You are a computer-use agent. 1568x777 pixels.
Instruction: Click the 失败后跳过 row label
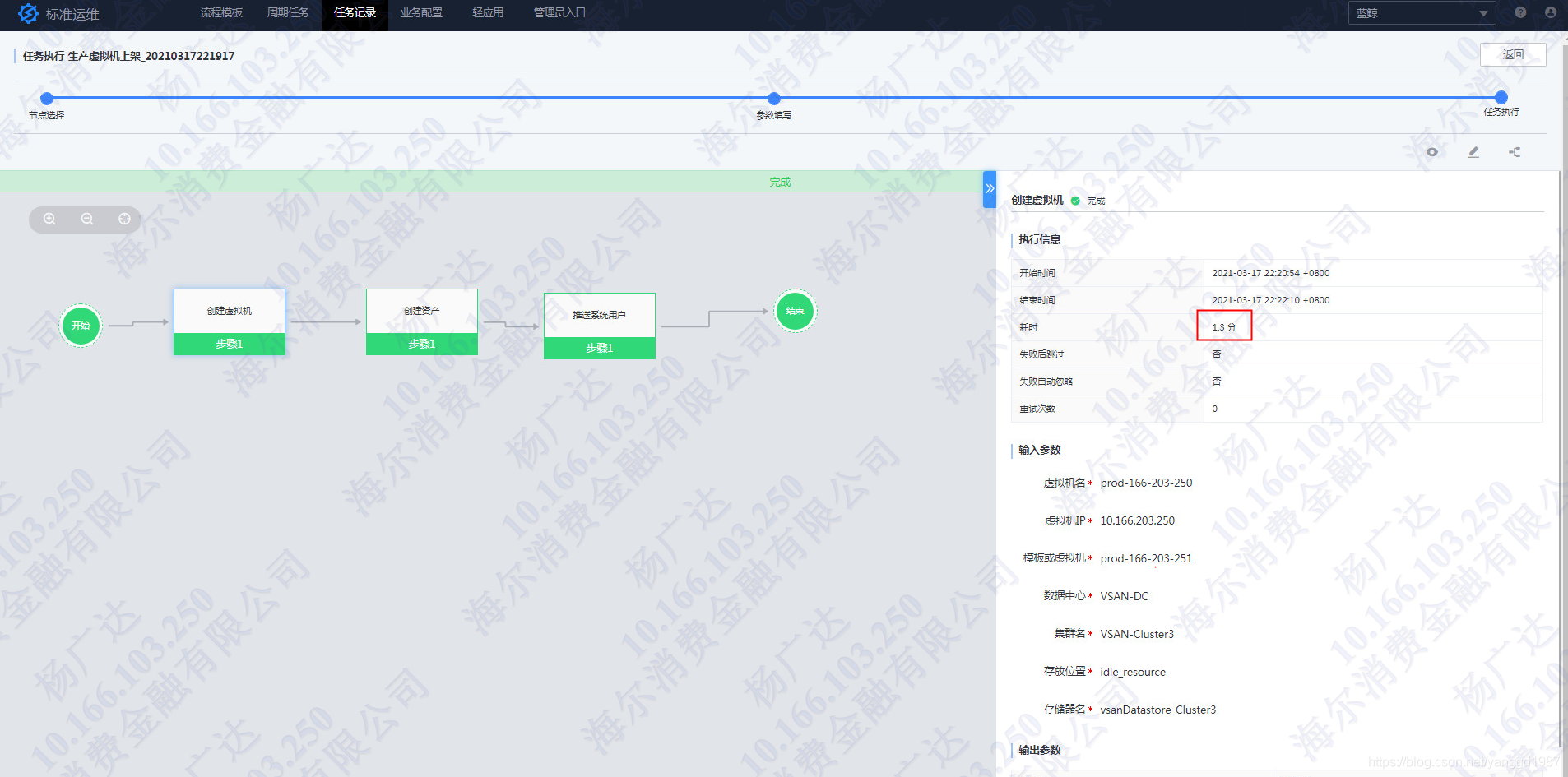[x=1041, y=354]
